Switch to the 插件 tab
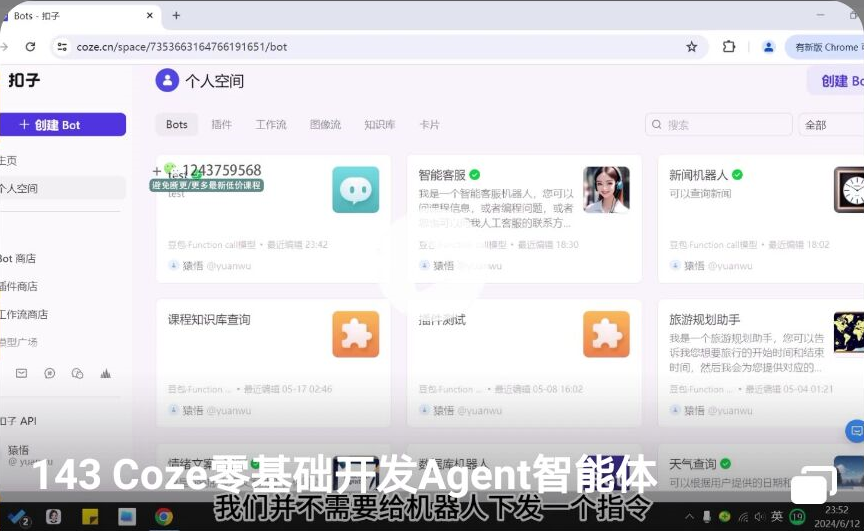This screenshot has height=531, width=864. [221, 125]
